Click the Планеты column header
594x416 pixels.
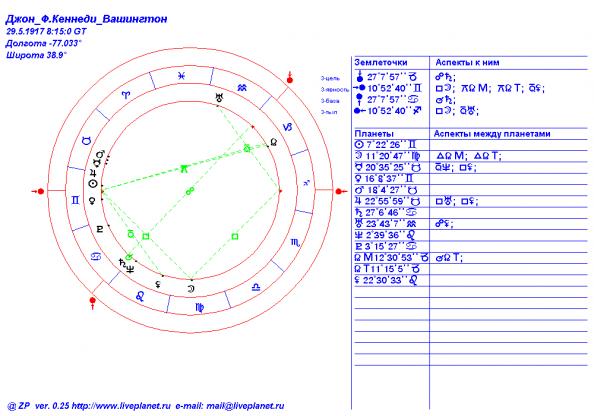click(374, 134)
